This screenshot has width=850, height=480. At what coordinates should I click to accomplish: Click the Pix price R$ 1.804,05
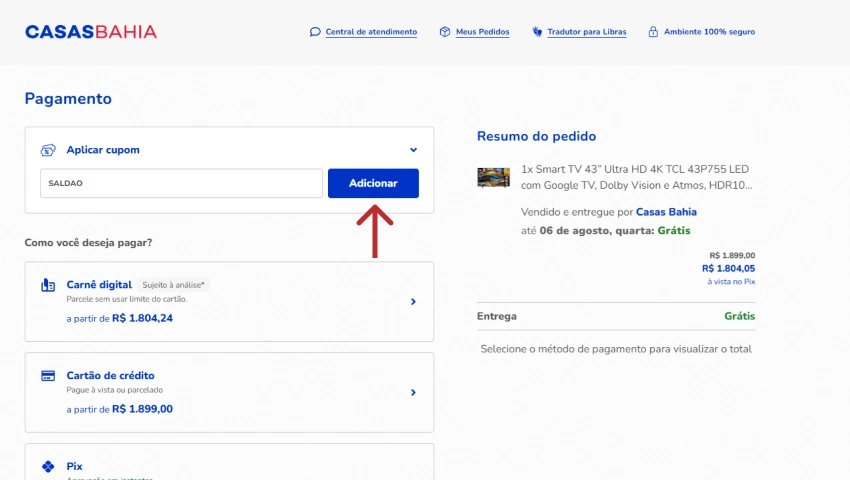click(x=728, y=268)
